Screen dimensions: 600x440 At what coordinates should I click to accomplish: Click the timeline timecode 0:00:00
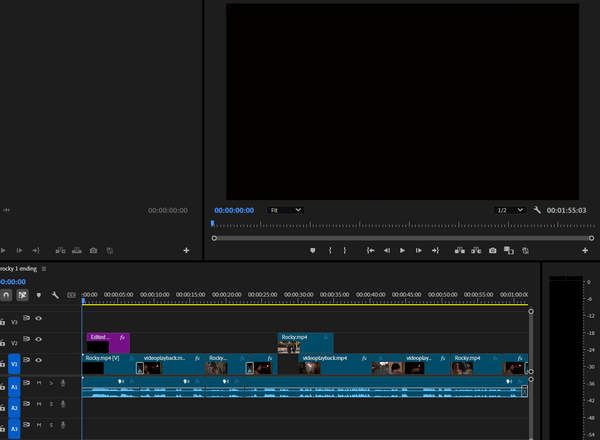[13, 282]
